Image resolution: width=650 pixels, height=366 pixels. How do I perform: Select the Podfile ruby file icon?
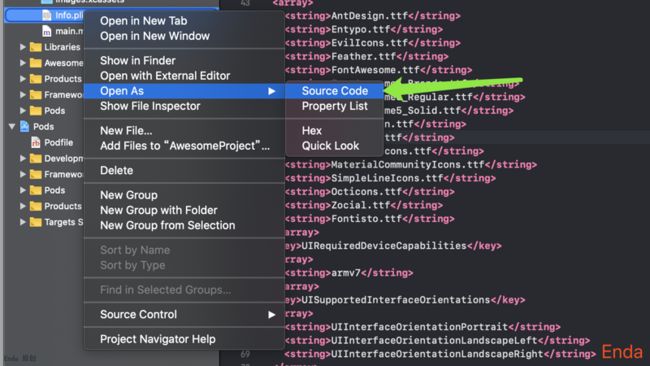click(36, 143)
